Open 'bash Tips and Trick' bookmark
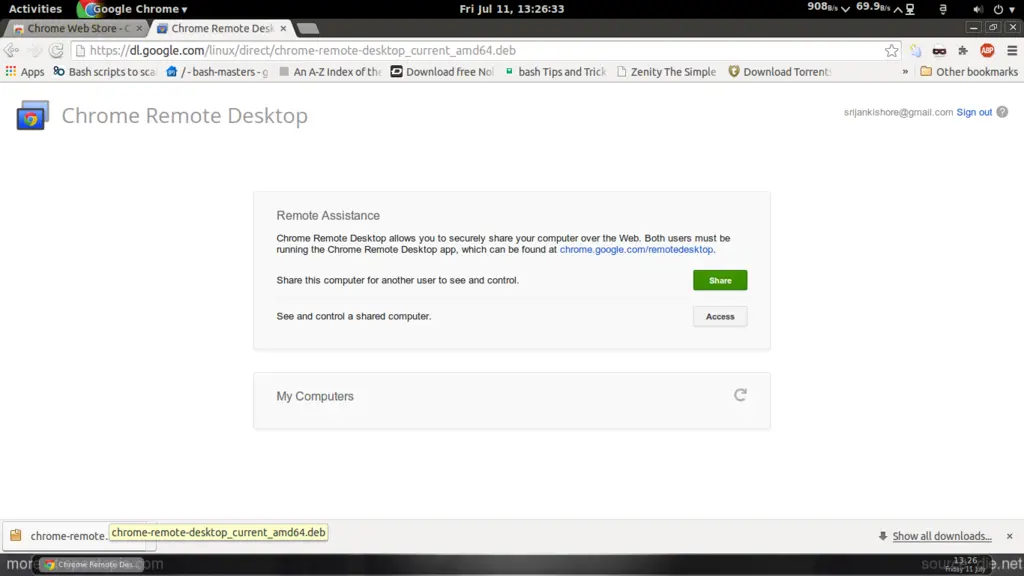Viewport: 1024px width, 576px height. coord(556,72)
